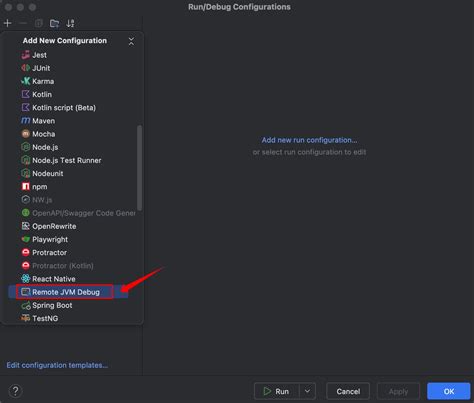Click the OpenAPI/Swagger Code Generator icon
This screenshot has height=403, width=474.
pyautogui.click(x=26, y=213)
